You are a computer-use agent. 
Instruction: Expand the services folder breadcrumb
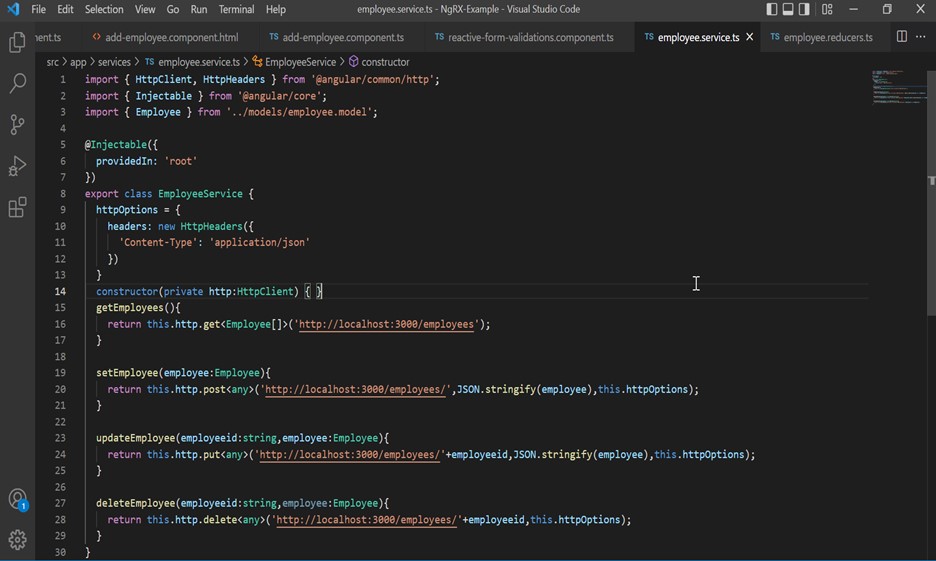tap(114, 62)
